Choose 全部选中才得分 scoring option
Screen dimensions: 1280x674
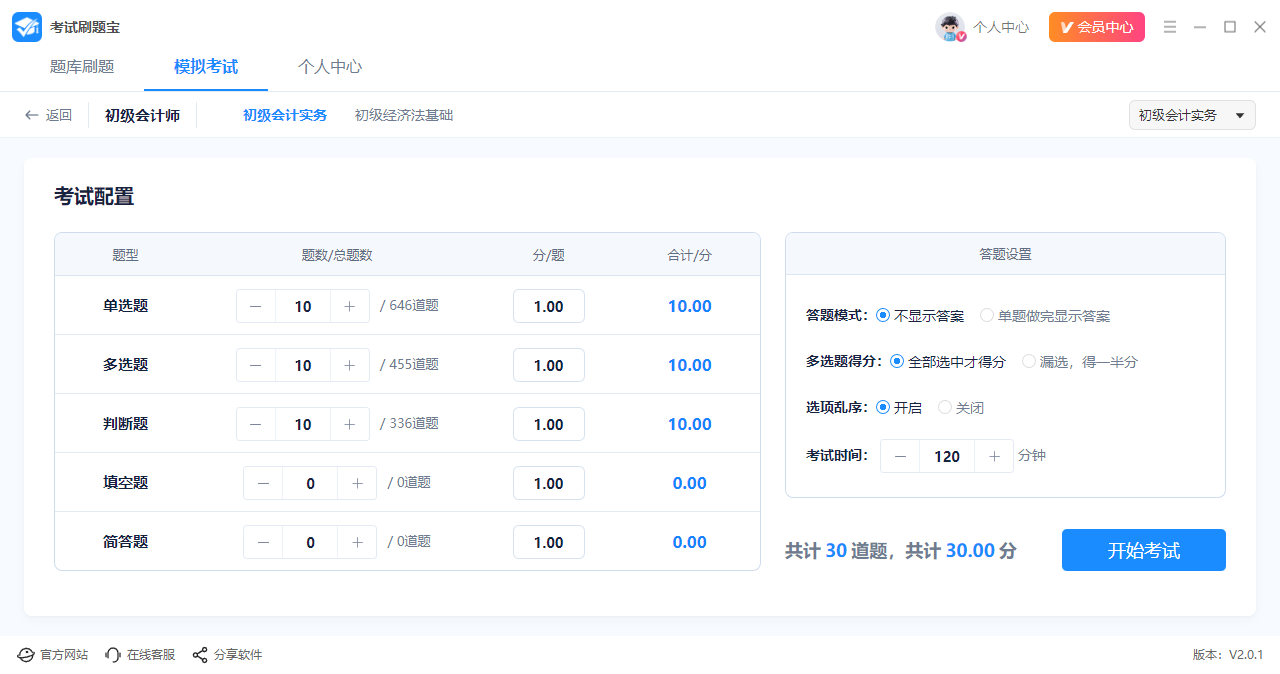[948, 361]
